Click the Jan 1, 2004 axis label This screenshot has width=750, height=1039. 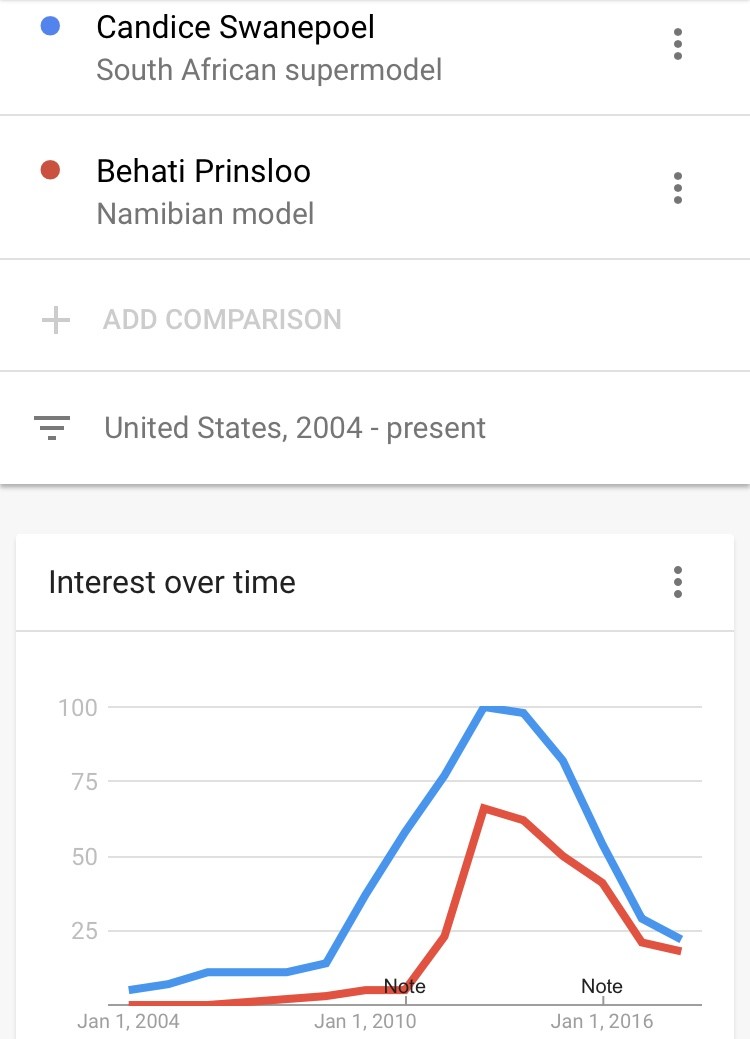(128, 1021)
